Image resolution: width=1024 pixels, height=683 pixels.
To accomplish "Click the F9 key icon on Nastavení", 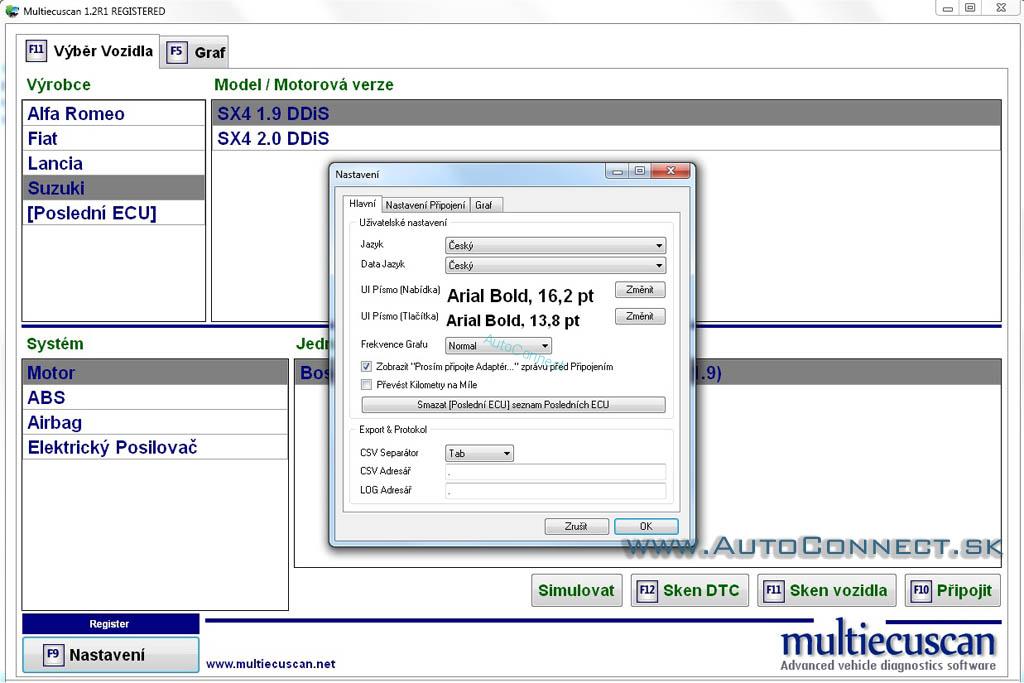I will [x=53, y=654].
